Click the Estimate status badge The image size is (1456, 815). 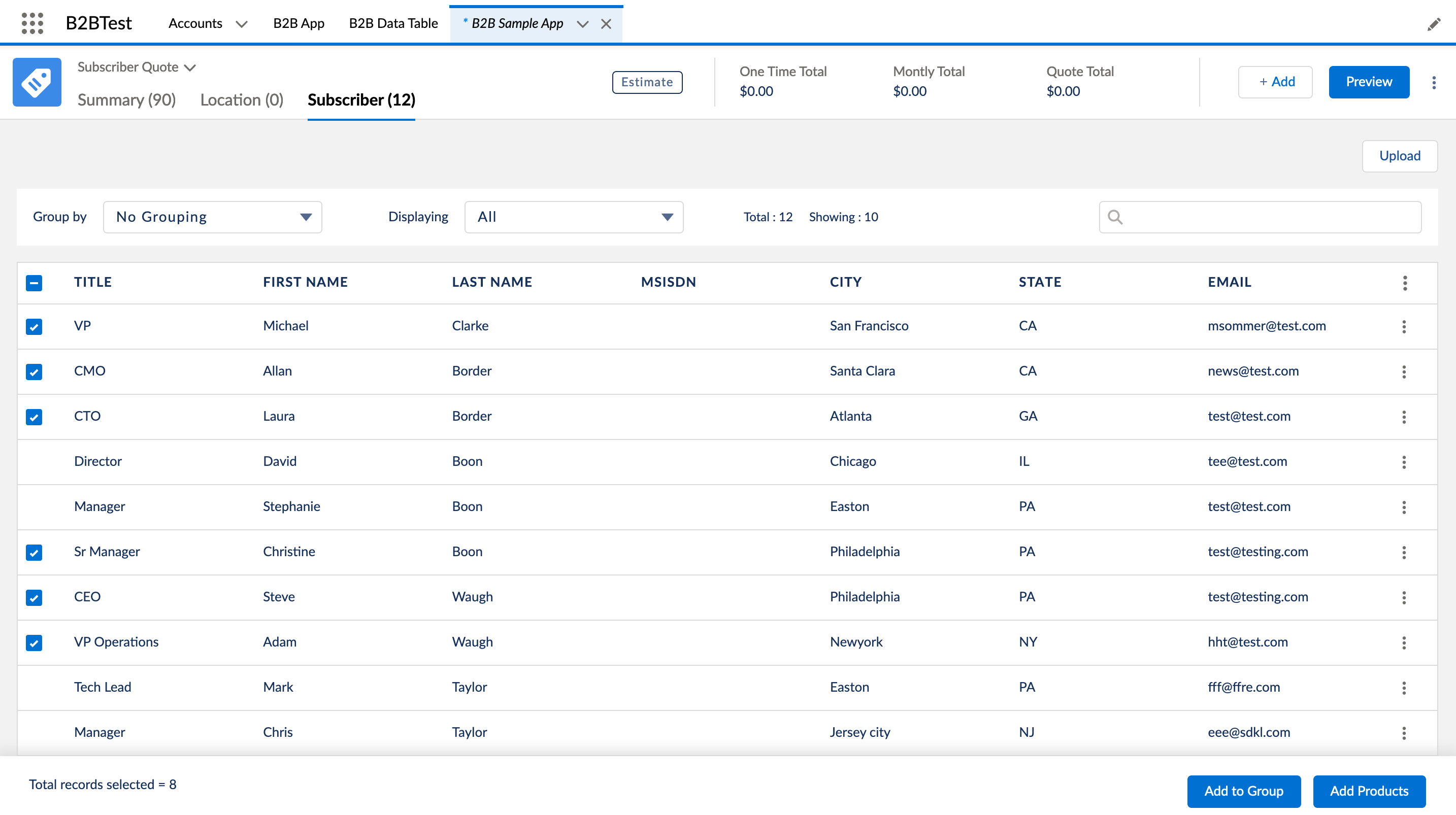tap(647, 83)
